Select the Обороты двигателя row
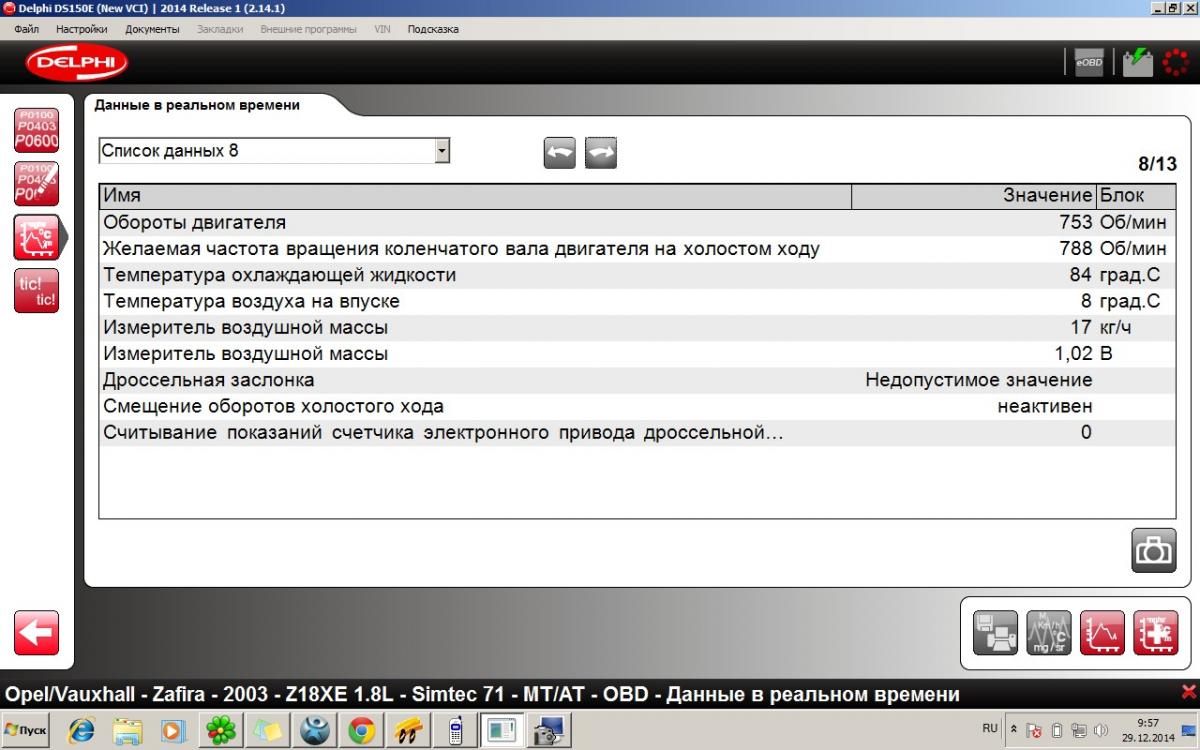The height and width of the screenshot is (750, 1200). 637,222
